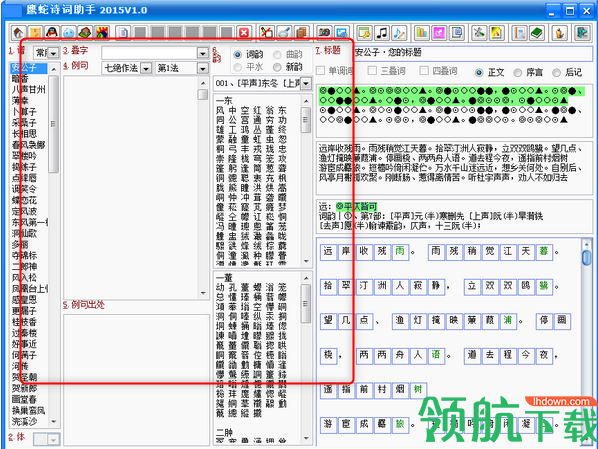Click the poem grid vertical scrollbar thumb
The image size is (598, 449).
pyautogui.click(x=586, y=258)
